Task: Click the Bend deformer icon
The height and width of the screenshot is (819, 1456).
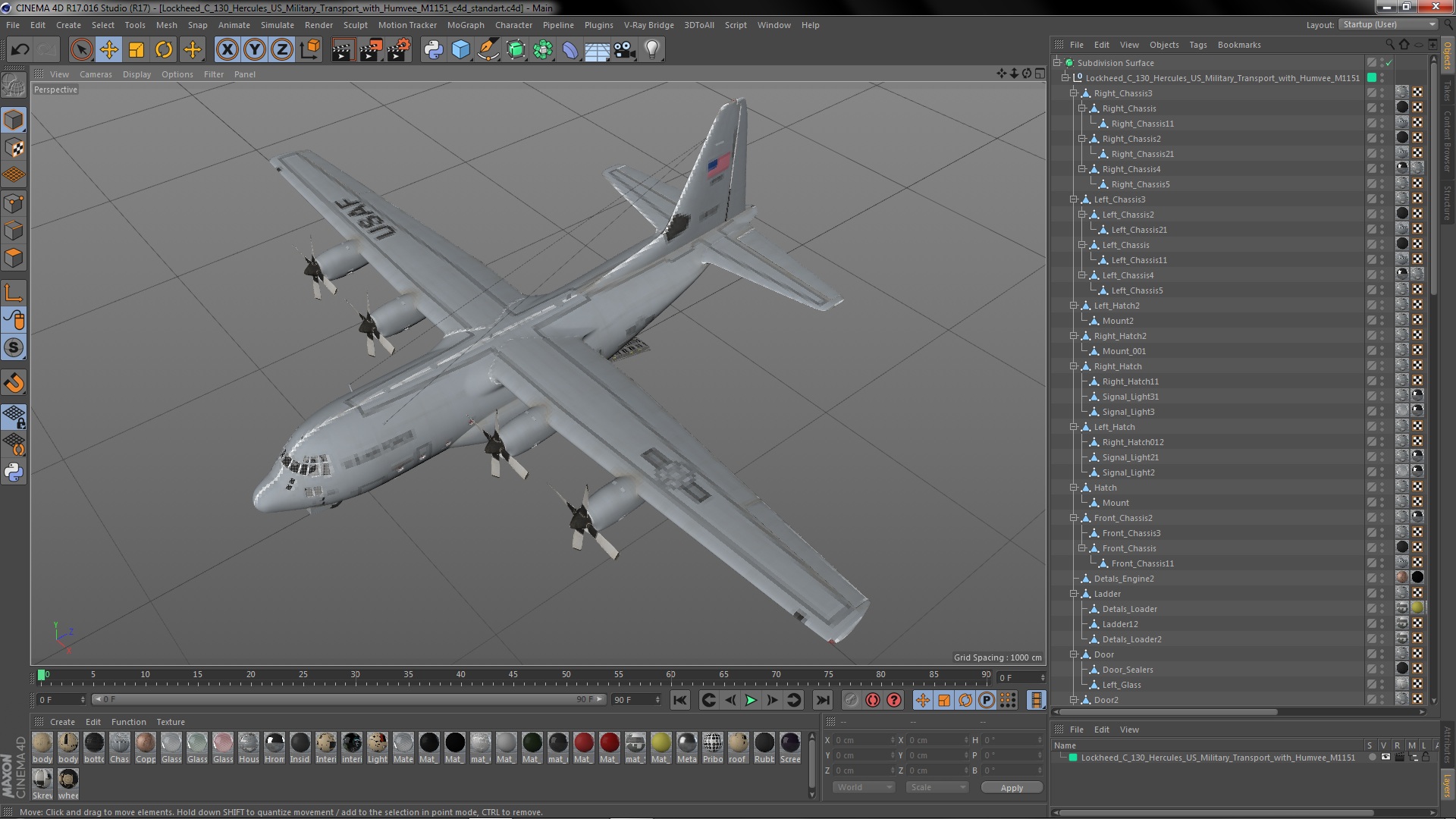Action: click(x=570, y=50)
